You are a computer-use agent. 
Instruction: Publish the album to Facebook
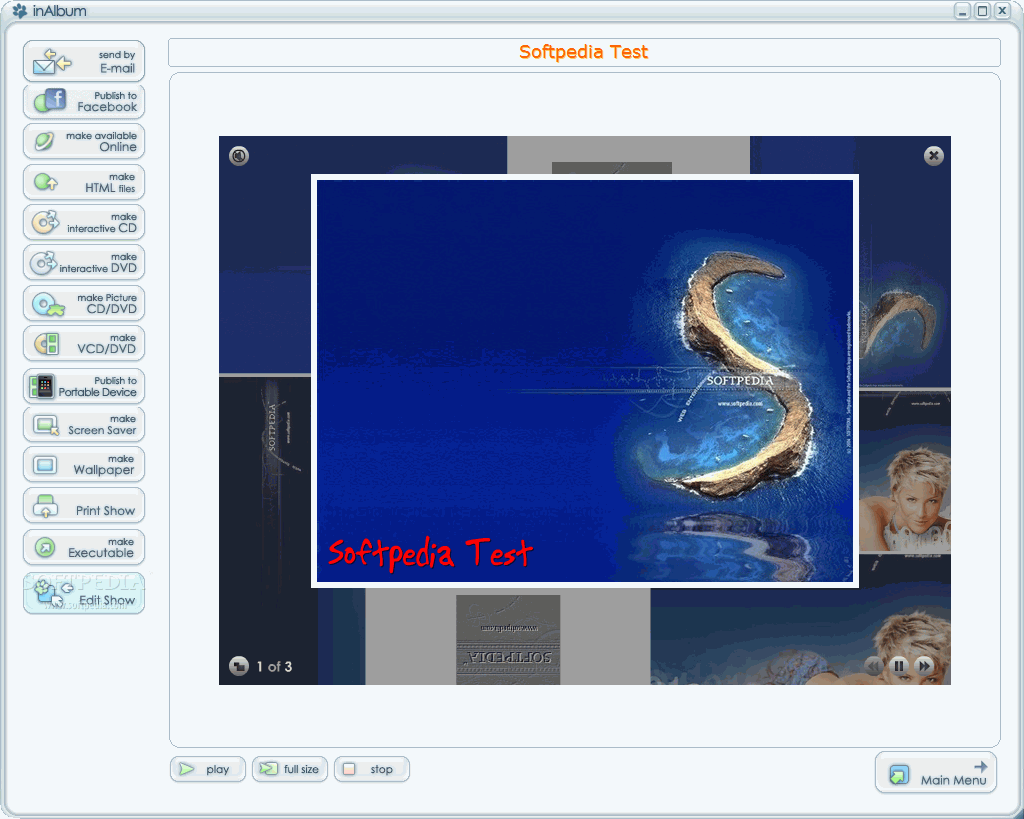click(x=84, y=101)
